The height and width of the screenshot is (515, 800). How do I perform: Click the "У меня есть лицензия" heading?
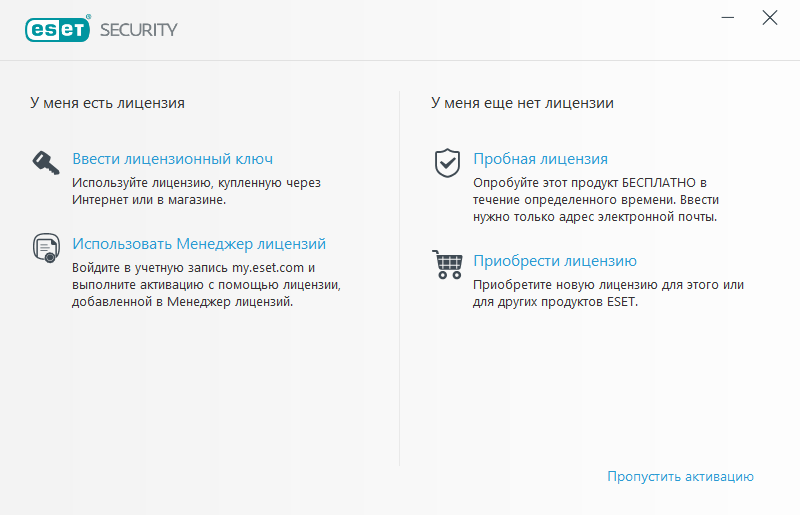pos(107,103)
